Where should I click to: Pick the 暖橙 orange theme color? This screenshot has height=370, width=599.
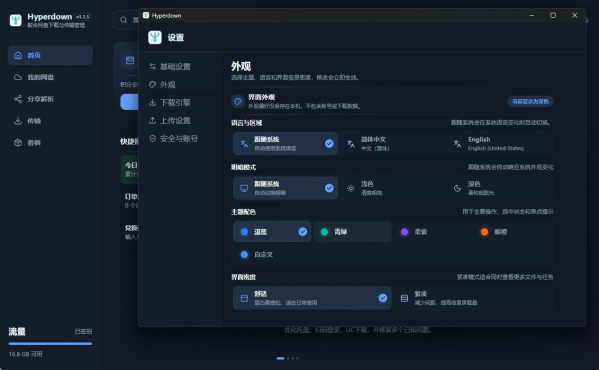(513, 232)
